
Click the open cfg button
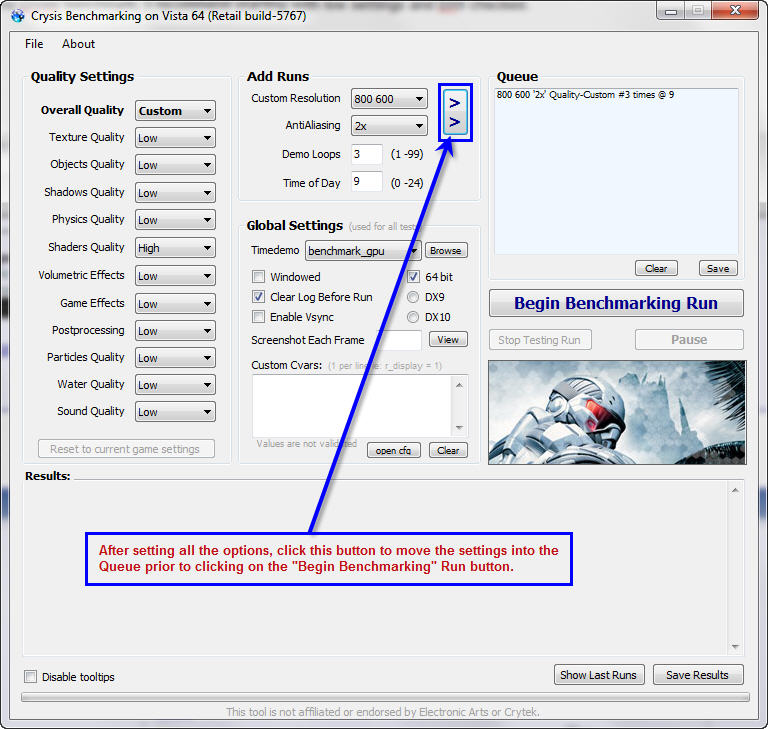coord(394,450)
